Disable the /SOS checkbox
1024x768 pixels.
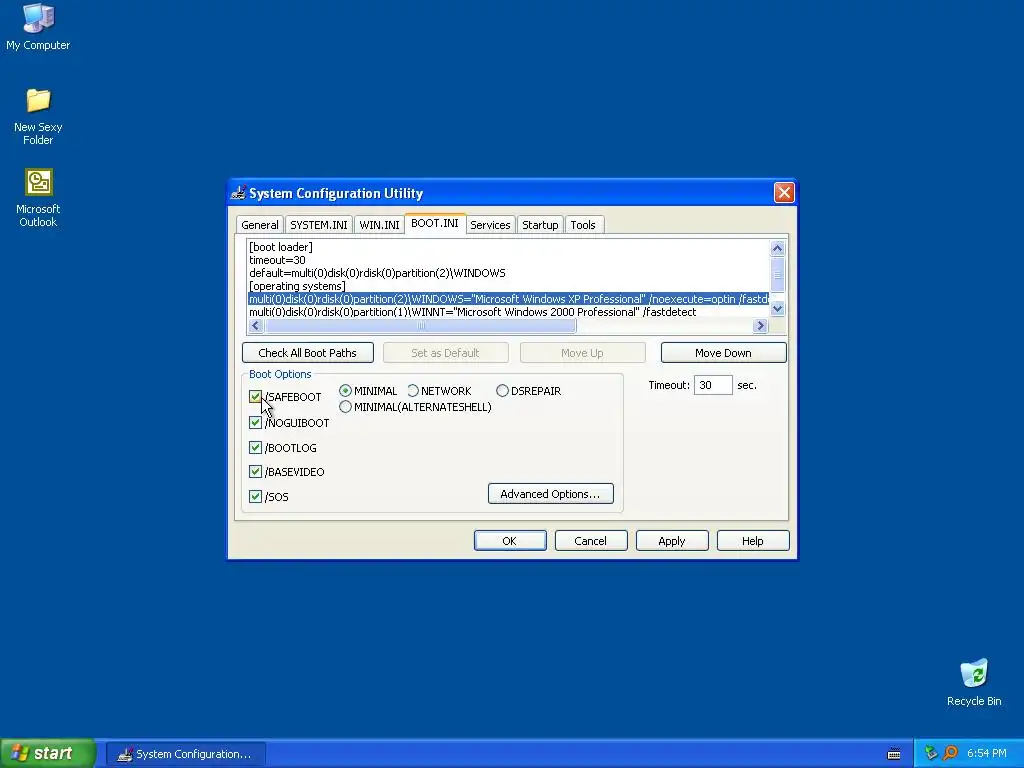pos(255,496)
